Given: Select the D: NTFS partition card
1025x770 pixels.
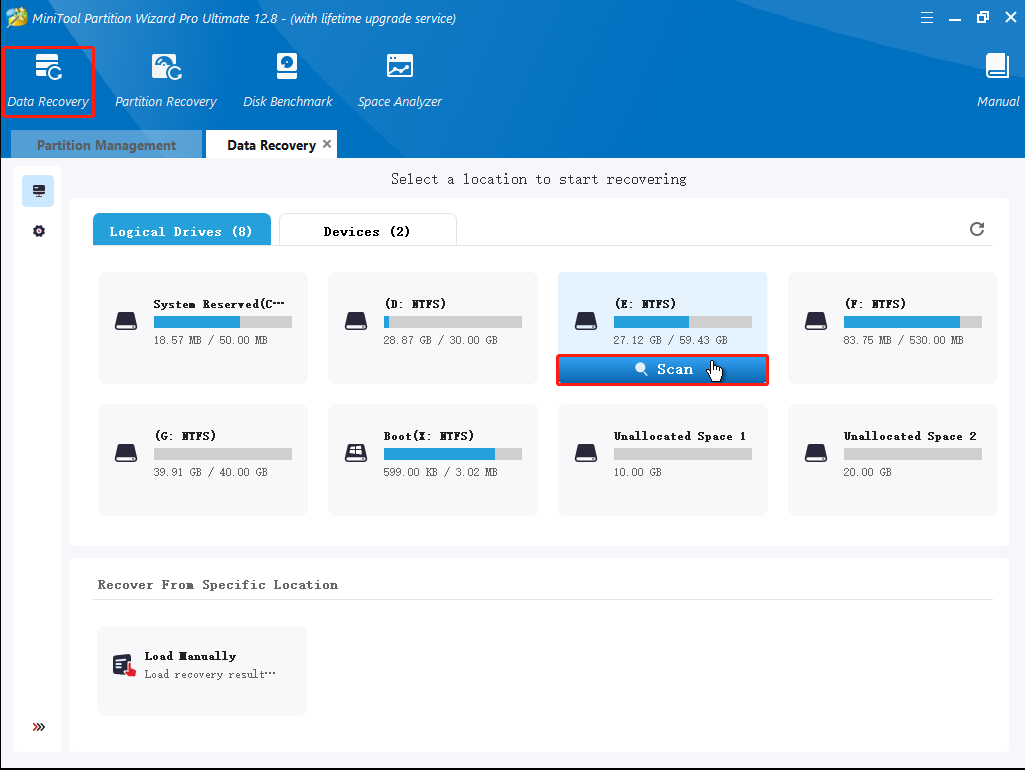Looking at the screenshot, I should click(432, 328).
